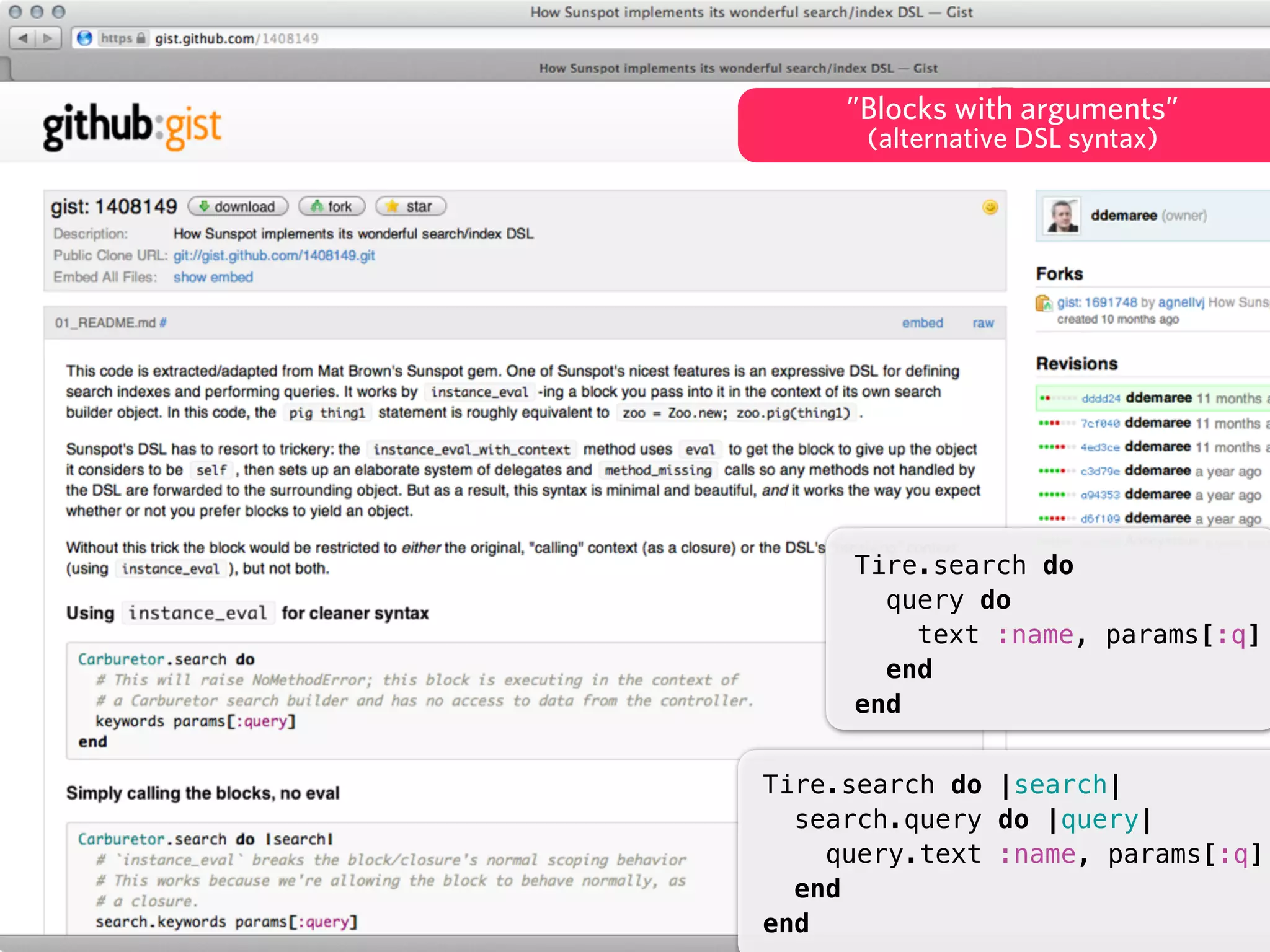Click the 'gist: 1408149' title
This screenshot has height=952, width=1270.
point(114,206)
